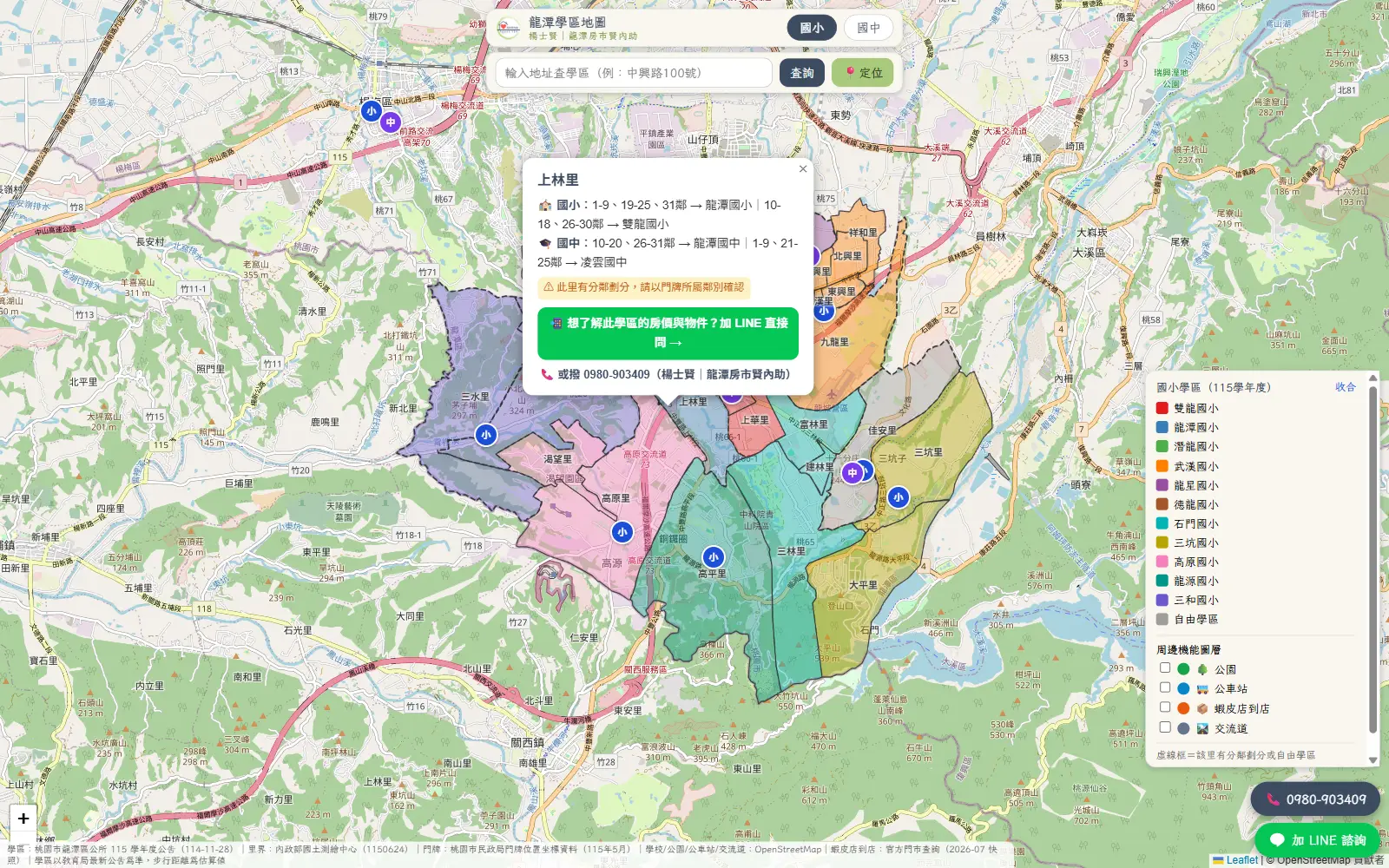Click the 三坑里 district label on map
This screenshot has width=1389, height=868.
(928, 452)
